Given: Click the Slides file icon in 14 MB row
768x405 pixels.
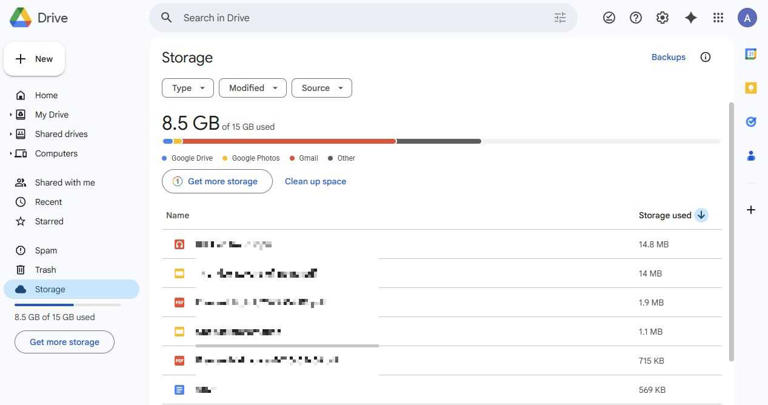Looking at the screenshot, I should 179,273.
